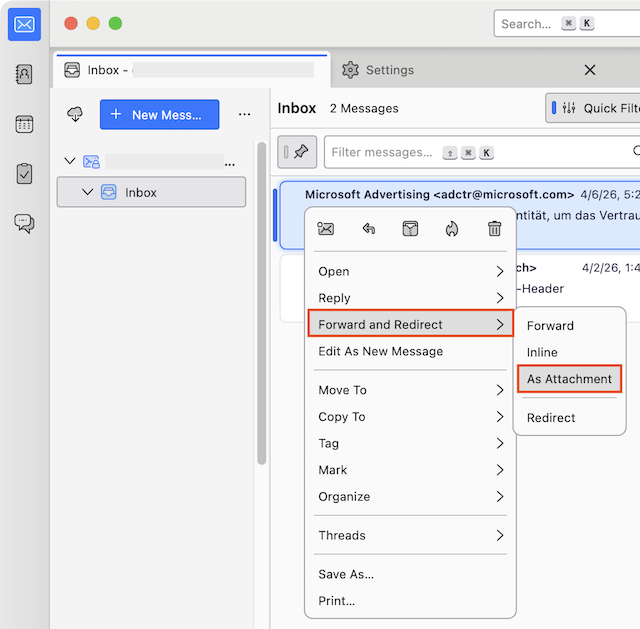Close the Settings tab
The height and width of the screenshot is (629, 640).
[x=590, y=70]
